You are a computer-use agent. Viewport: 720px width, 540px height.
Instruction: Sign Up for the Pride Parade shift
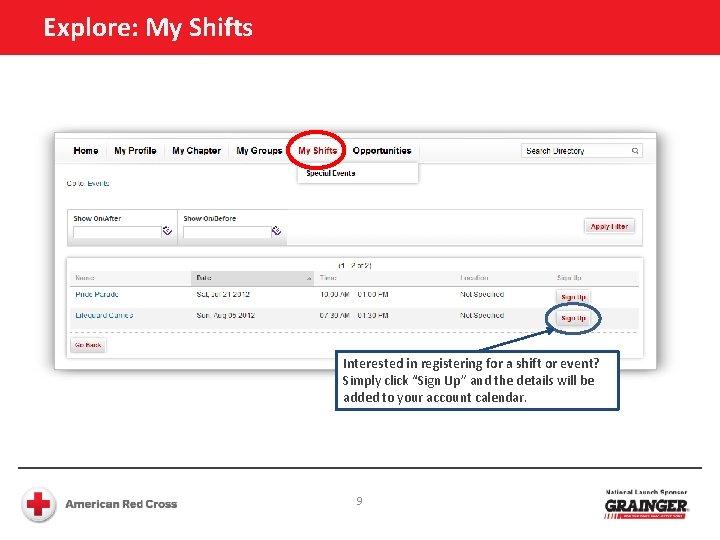click(573, 297)
